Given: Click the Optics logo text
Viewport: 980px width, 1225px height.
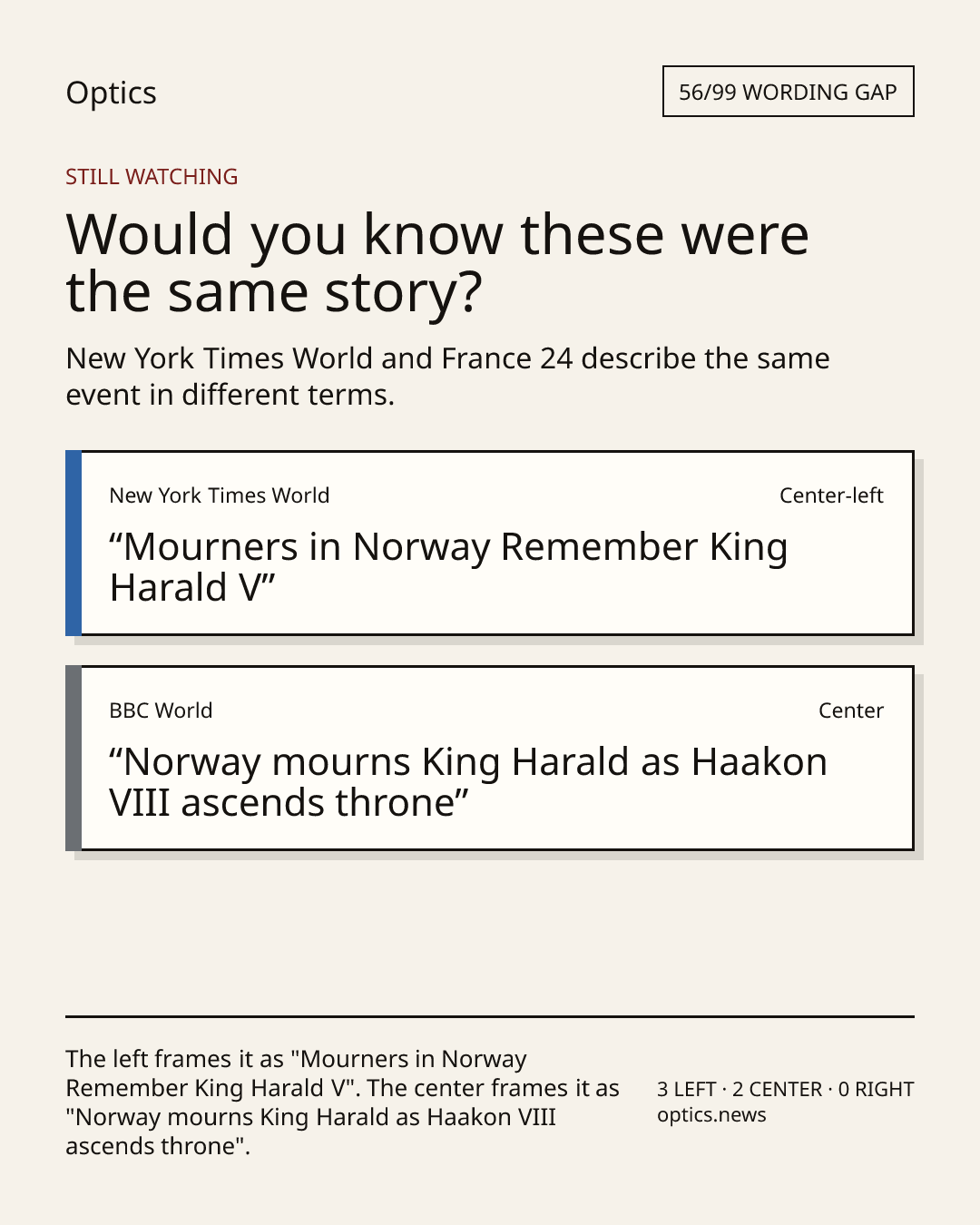Looking at the screenshot, I should pos(111,93).
